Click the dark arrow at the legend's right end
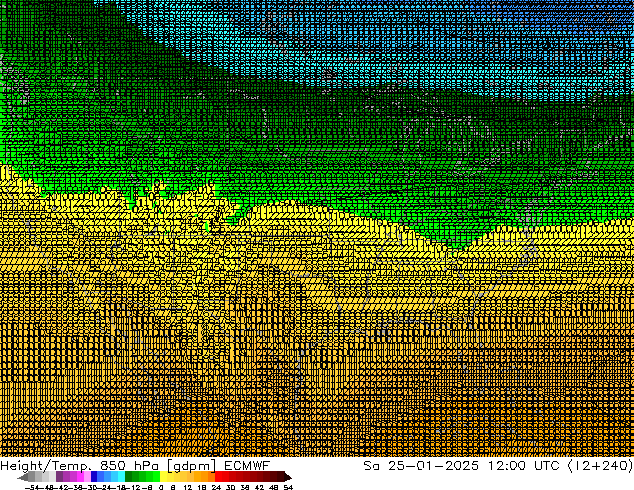The image size is (634, 490). [288, 477]
